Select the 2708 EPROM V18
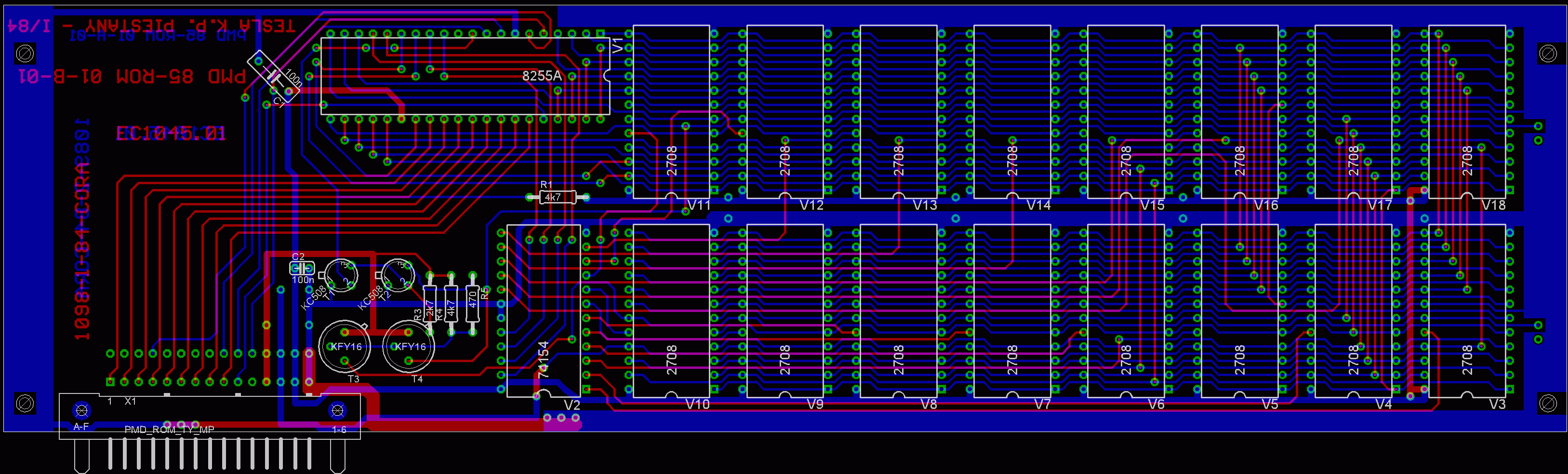Image resolution: width=1568 pixels, height=474 pixels. click(1466, 111)
